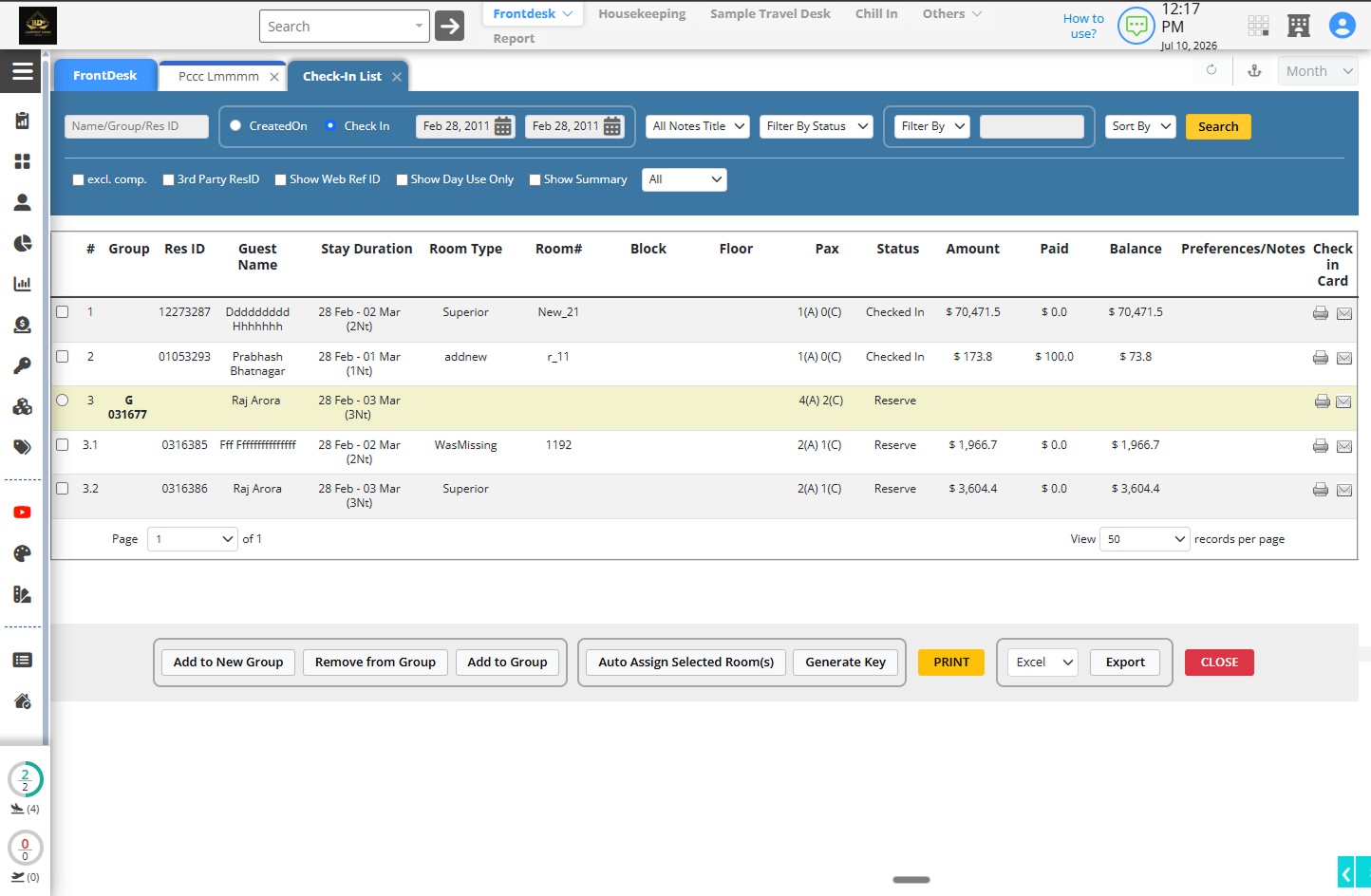This screenshot has height=896, width=1371.
Task: Expand the Sort By dropdown
Action: point(1141,126)
